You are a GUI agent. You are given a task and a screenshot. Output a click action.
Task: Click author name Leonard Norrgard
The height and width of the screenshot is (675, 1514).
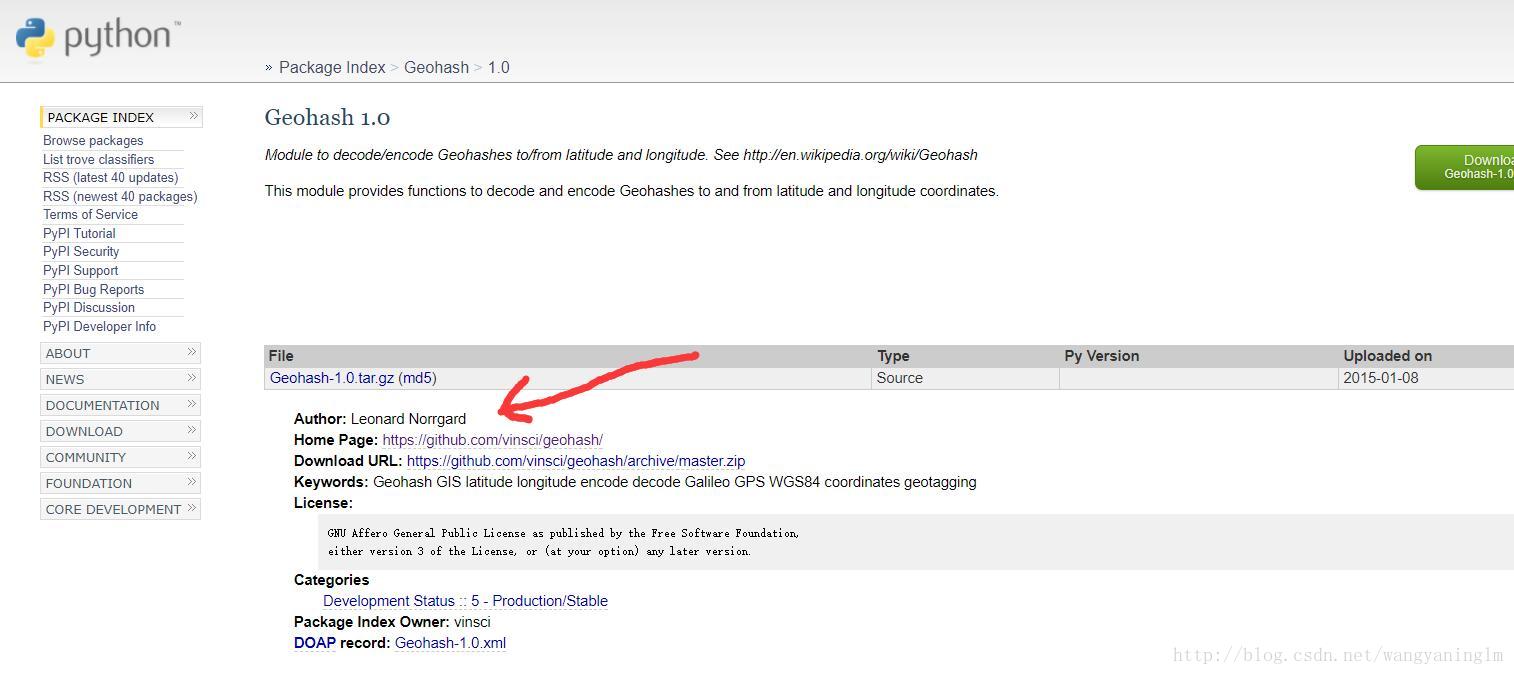coord(408,419)
